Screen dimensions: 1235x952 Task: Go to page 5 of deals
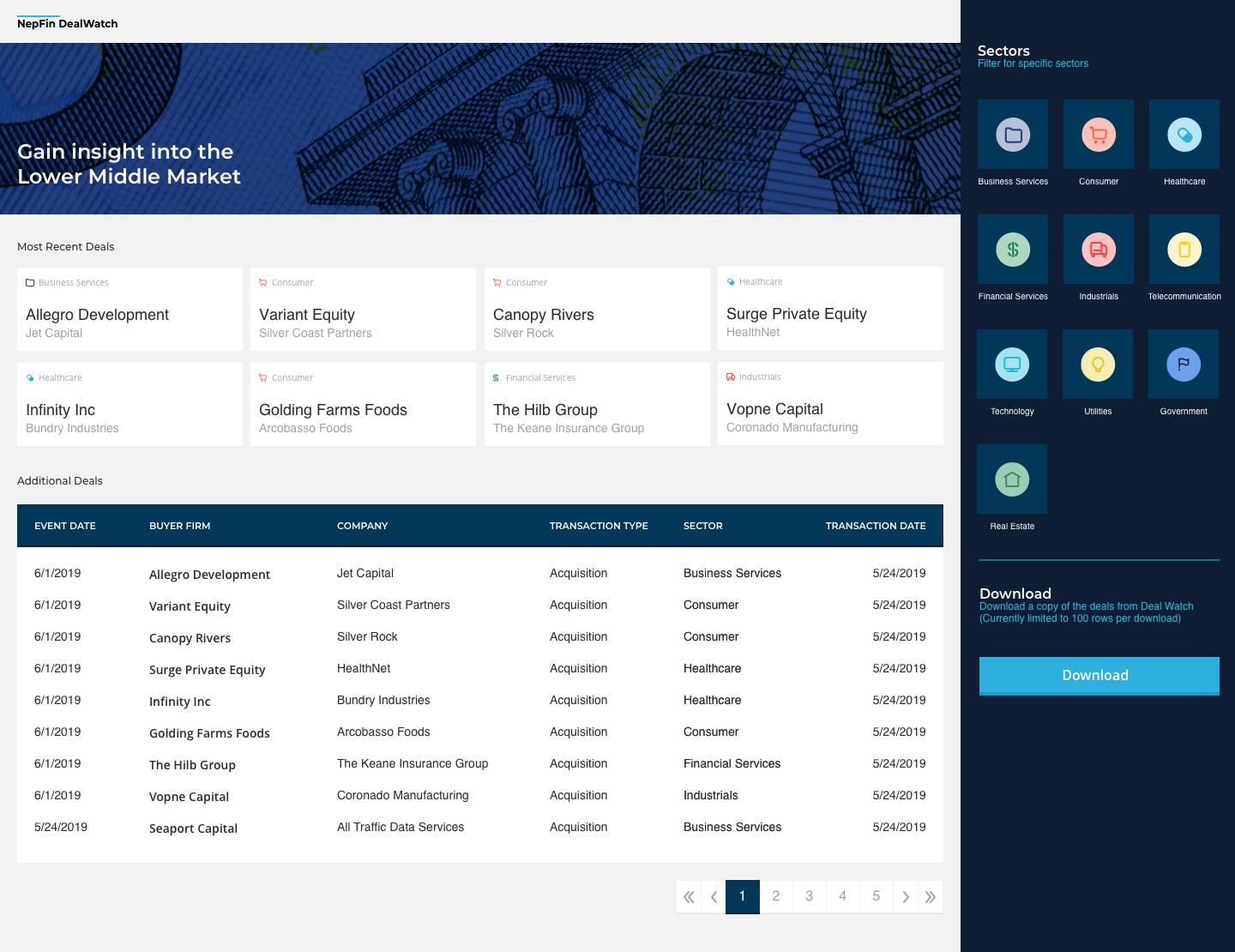[877, 896]
